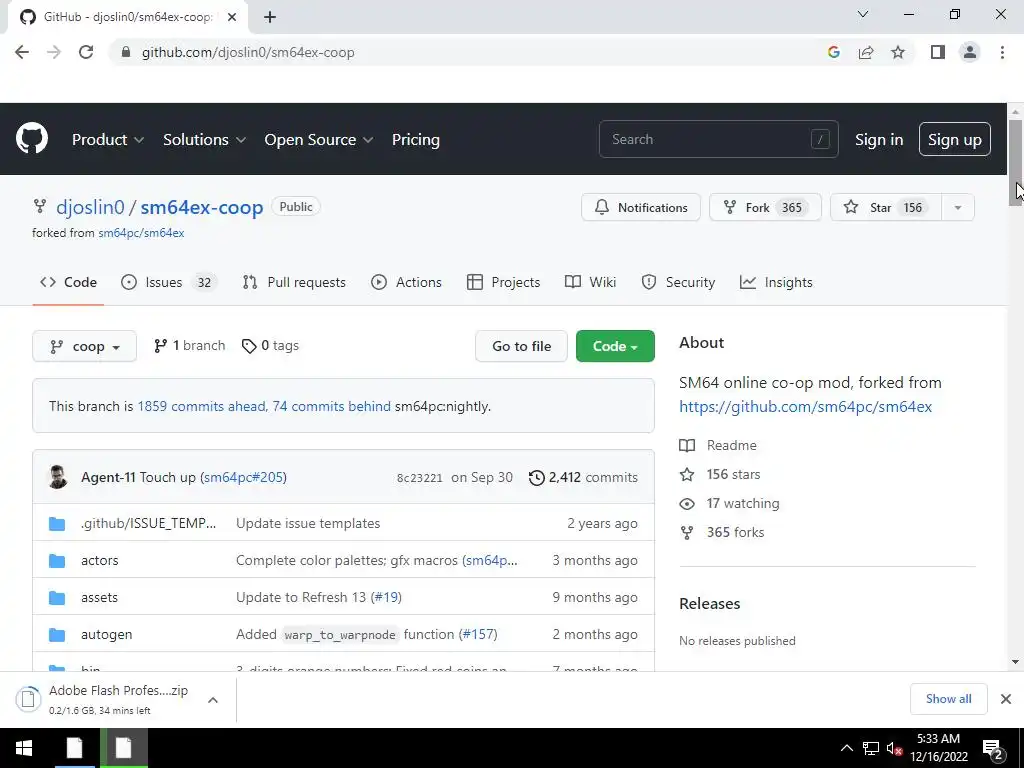Open the highlighted taskbar document app
1024x768 pixels.
pyautogui.click(x=123, y=748)
